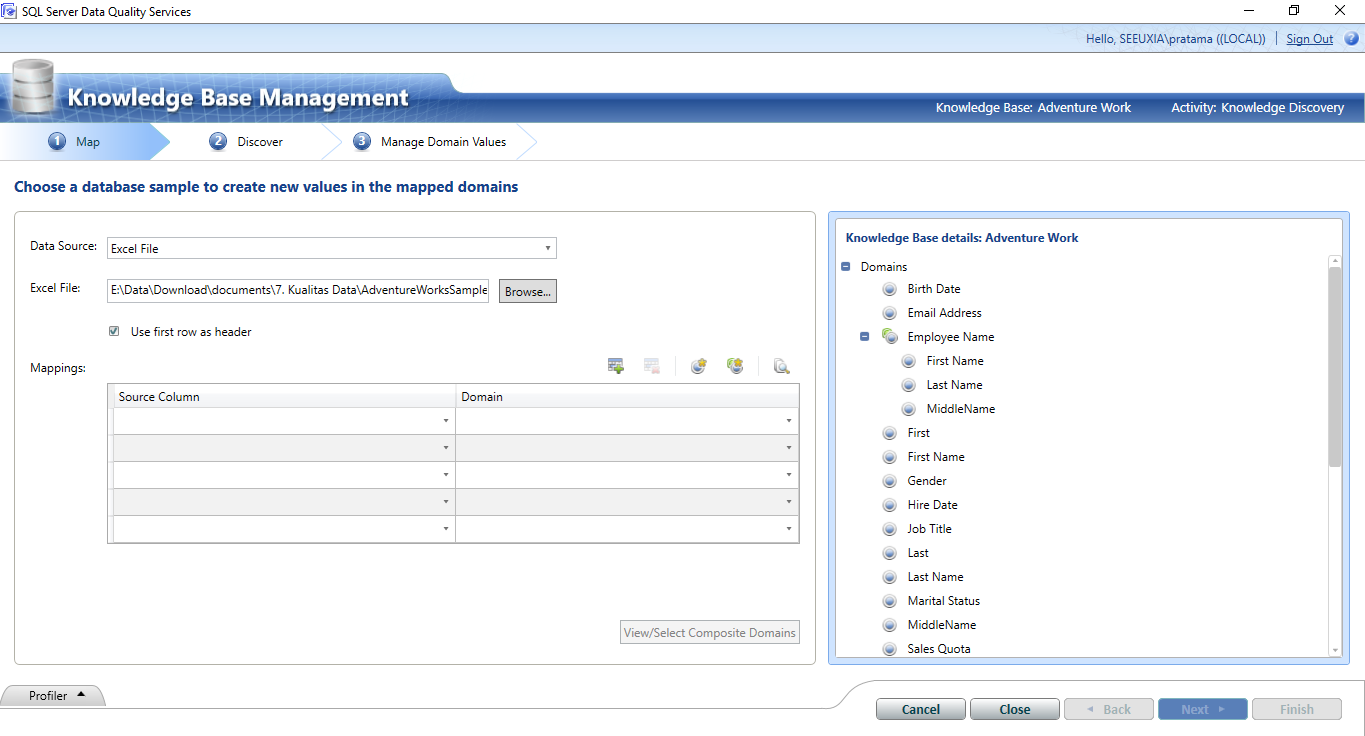The height and width of the screenshot is (736, 1365).
Task: Restore down the application window
Action: point(1294,11)
